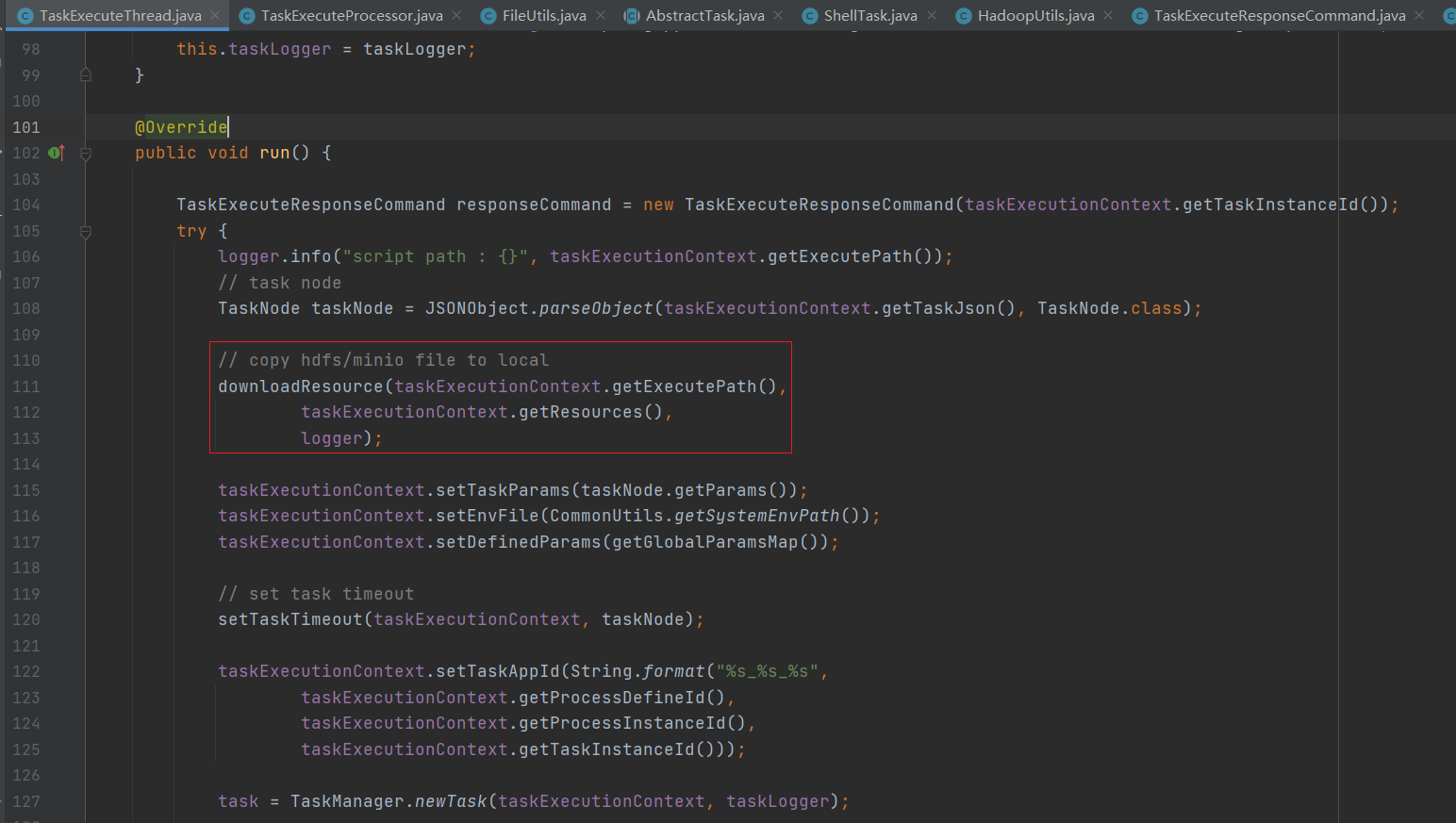This screenshot has height=823, width=1456.
Task: Click line number 110 in the gutter
Action: click(26, 360)
